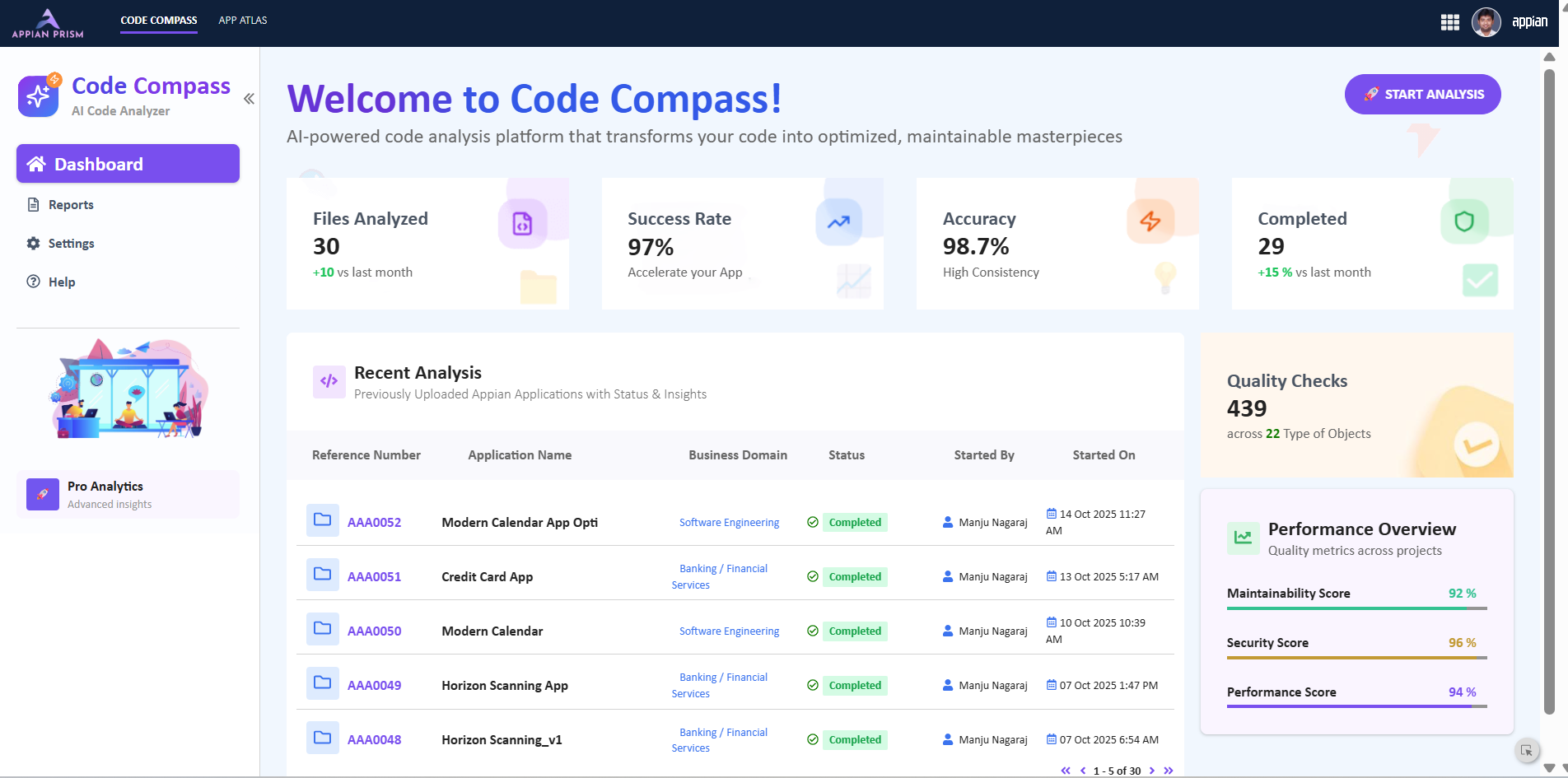Open the Pro Analytics card

(128, 495)
